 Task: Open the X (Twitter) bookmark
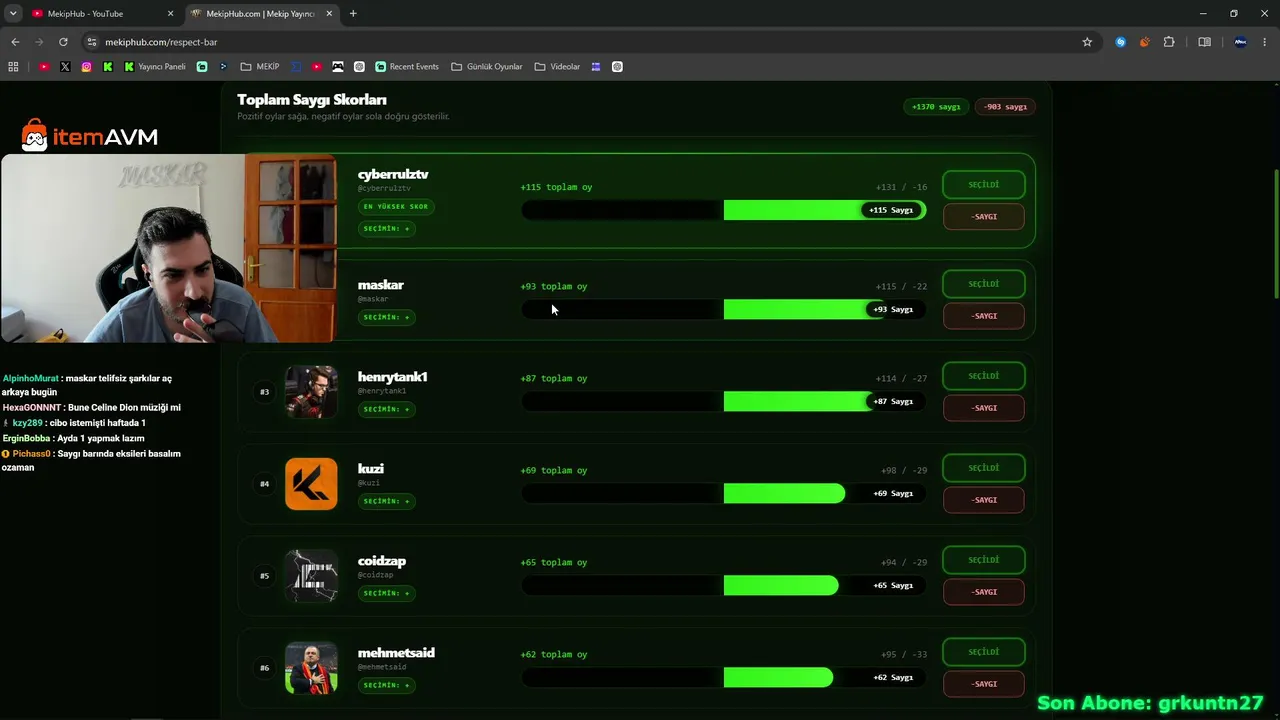point(65,67)
